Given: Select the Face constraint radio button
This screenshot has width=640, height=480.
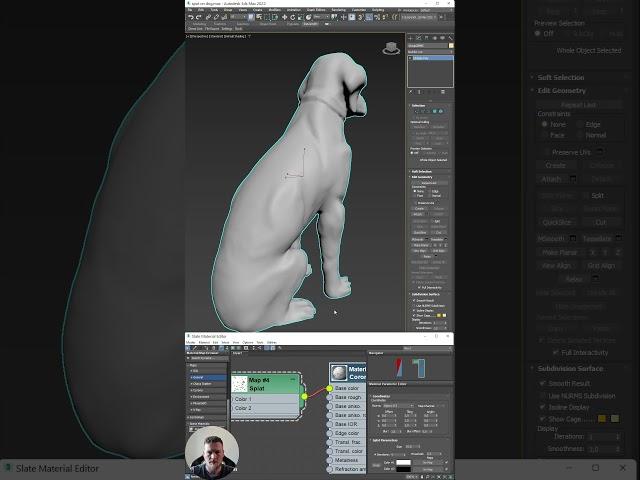Looking at the screenshot, I should [x=415, y=196].
